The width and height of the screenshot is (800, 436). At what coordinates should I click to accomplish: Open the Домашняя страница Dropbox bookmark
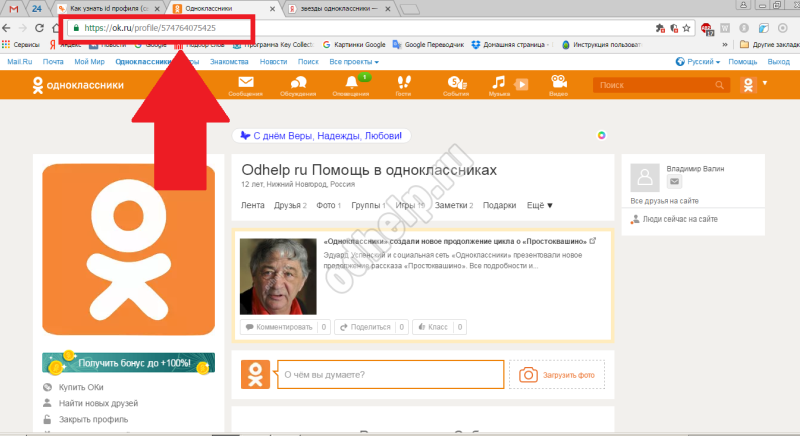[x=510, y=45]
